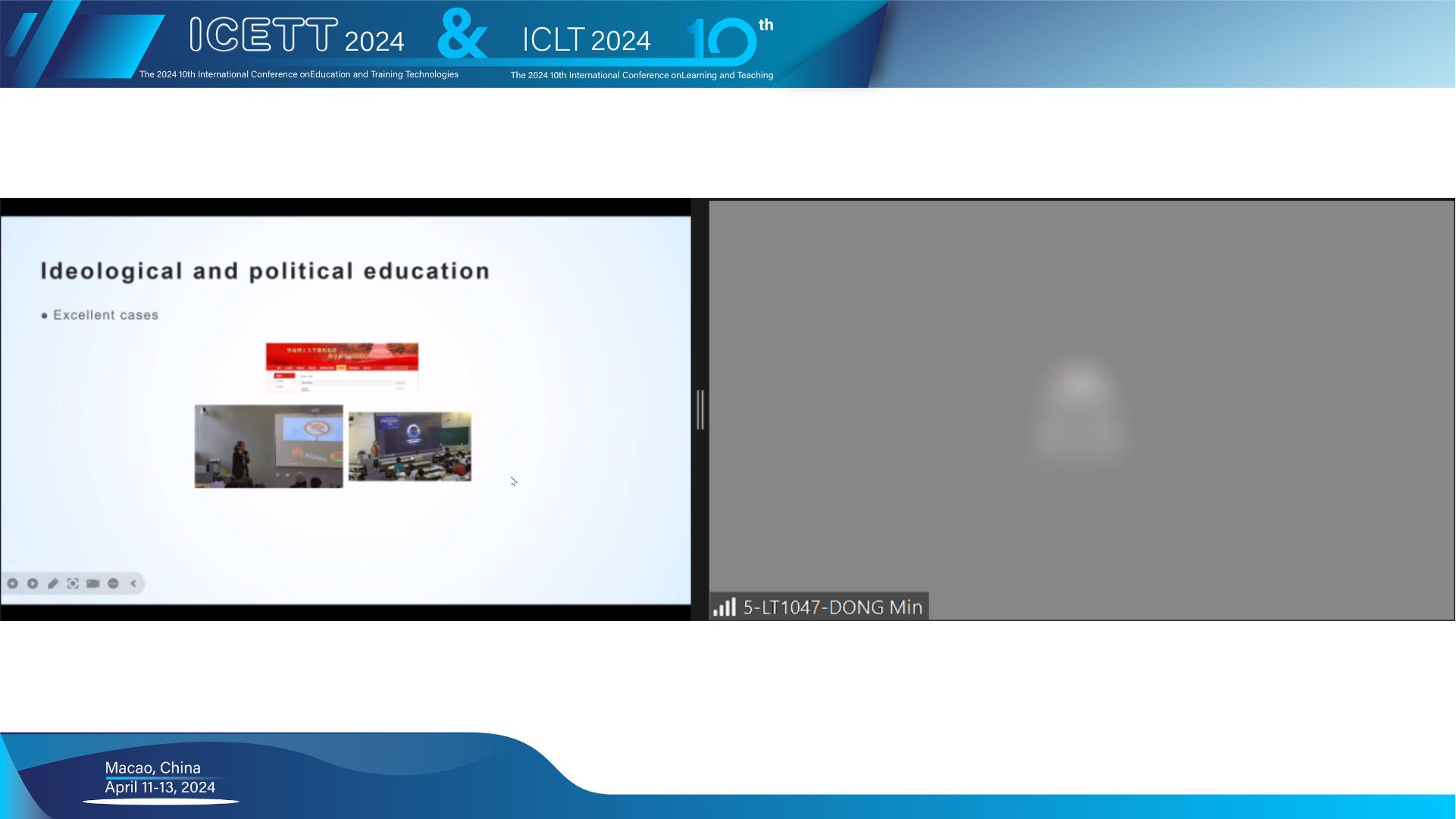Advance to the next slide
Image resolution: width=1456 pixels, height=819 pixels.
coord(33,584)
